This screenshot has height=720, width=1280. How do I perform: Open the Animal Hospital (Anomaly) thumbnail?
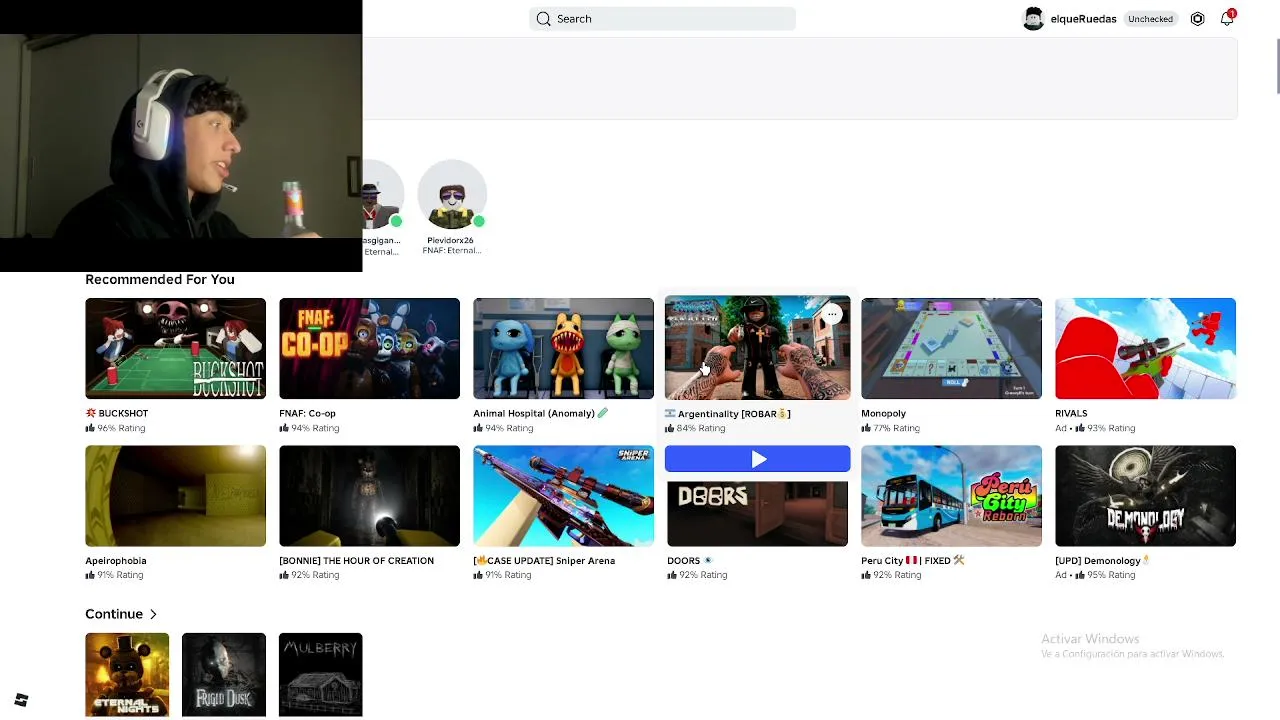pos(563,348)
